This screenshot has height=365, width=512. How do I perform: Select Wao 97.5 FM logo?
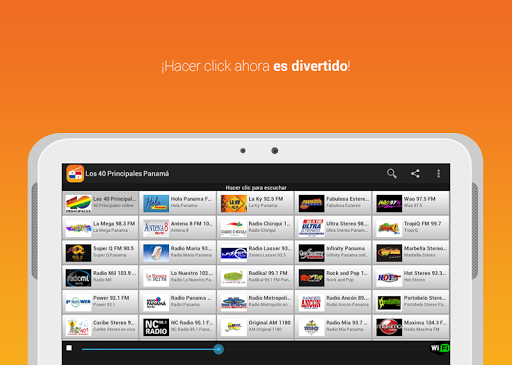[389, 204]
